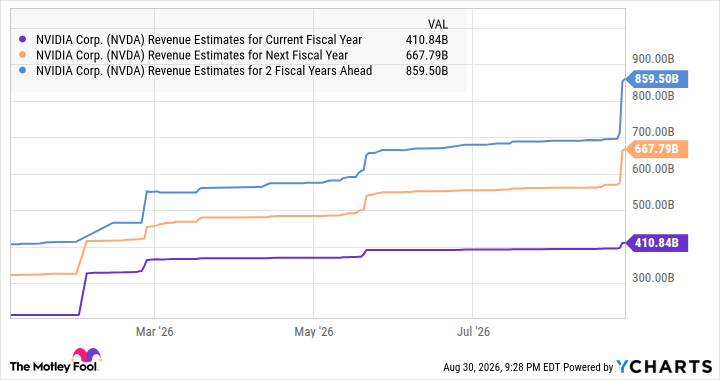720x380 pixels.
Task: Click the Motley Fool jester hat icon
Action: click(x=86, y=355)
